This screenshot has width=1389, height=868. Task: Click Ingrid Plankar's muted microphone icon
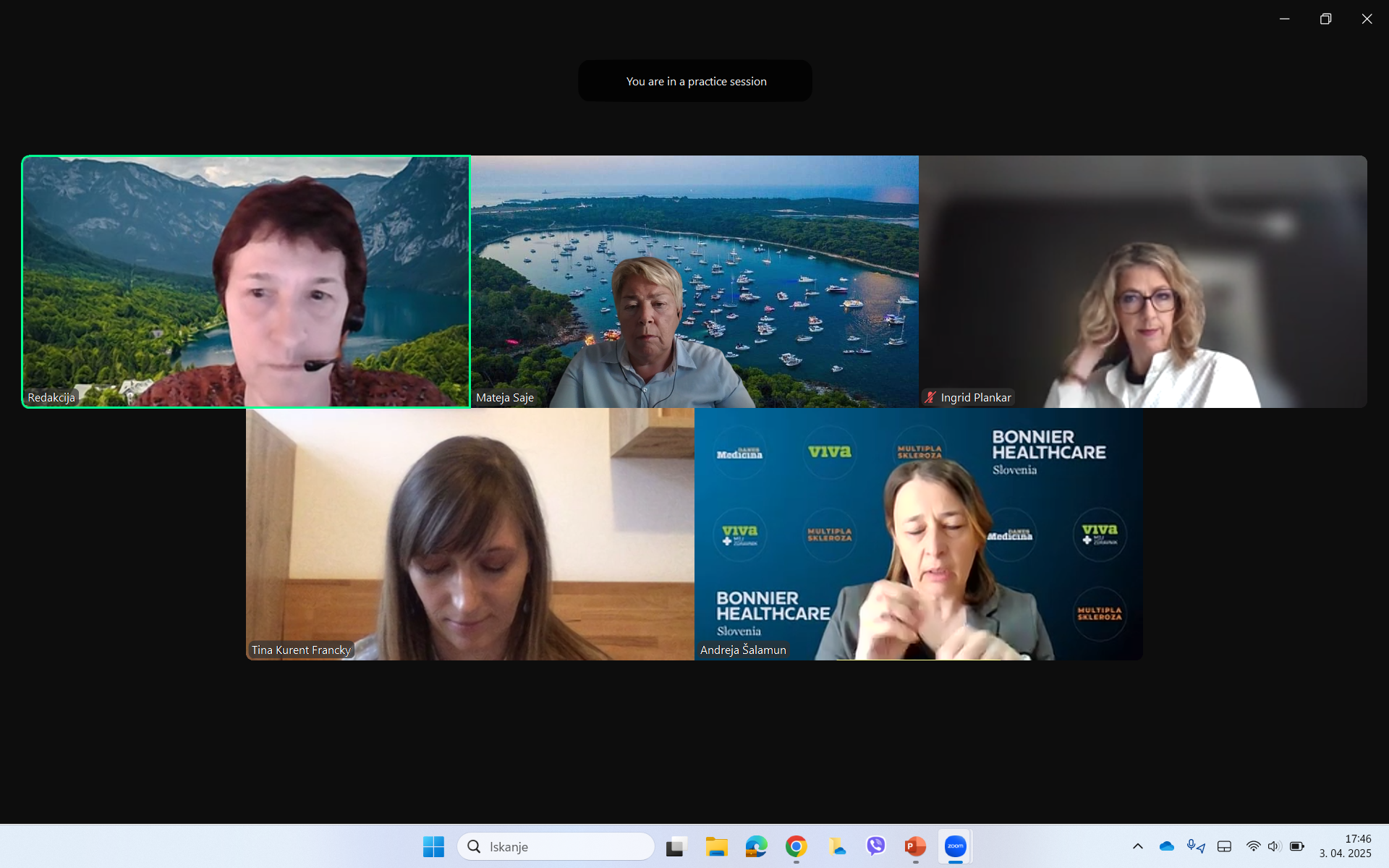point(930,397)
